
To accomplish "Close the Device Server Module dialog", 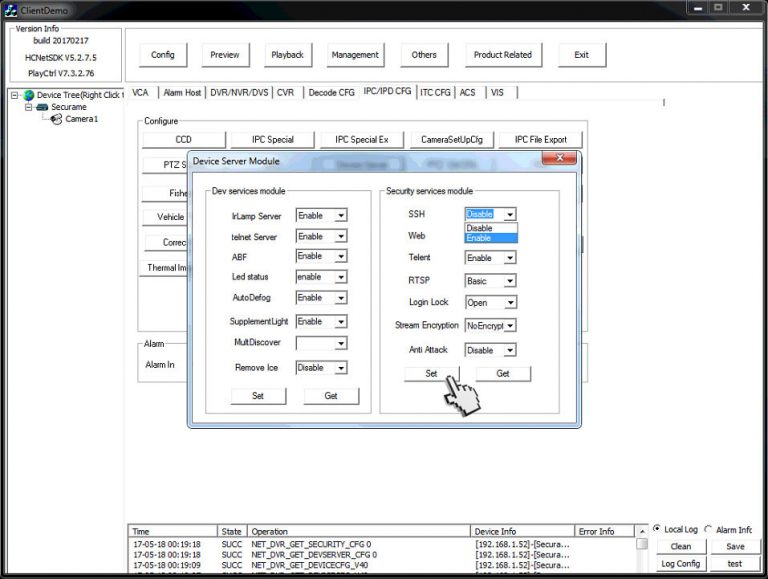I will pyautogui.click(x=559, y=158).
